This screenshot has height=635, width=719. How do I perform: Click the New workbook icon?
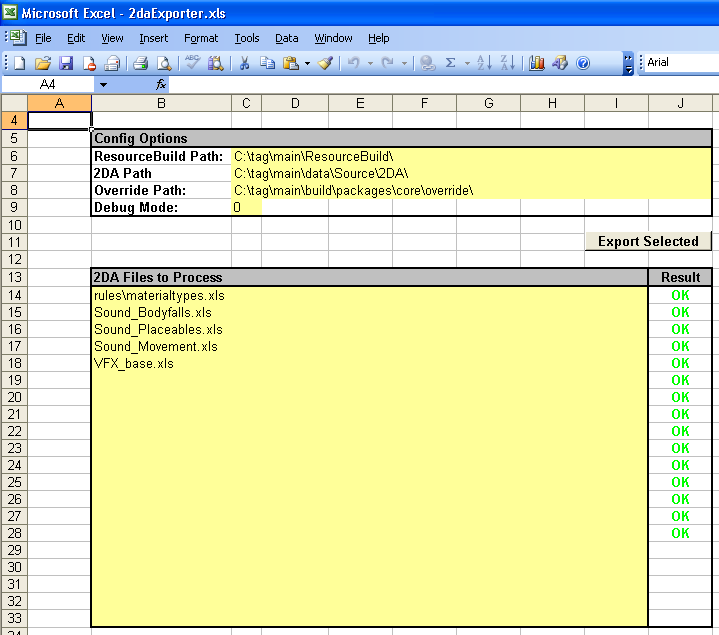[x=19, y=63]
